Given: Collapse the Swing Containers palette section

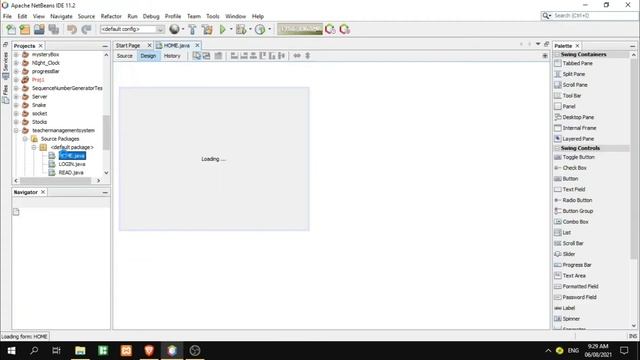Looking at the screenshot, I should pyautogui.click(x=557, y=54).
